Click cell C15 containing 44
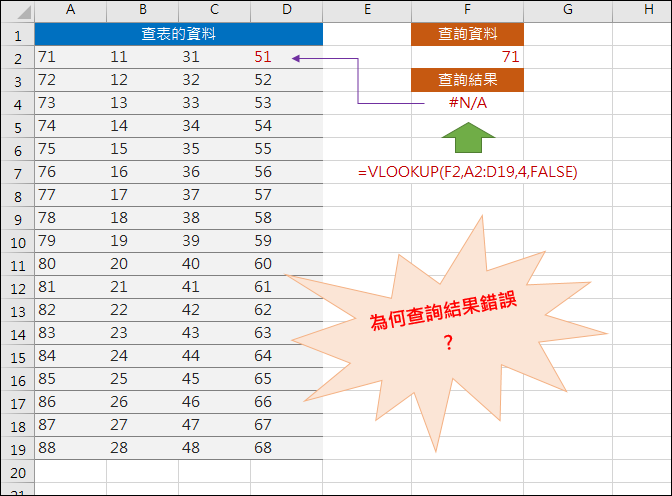Viewport: 672px width, 496px height. click(x=215, y=356)
